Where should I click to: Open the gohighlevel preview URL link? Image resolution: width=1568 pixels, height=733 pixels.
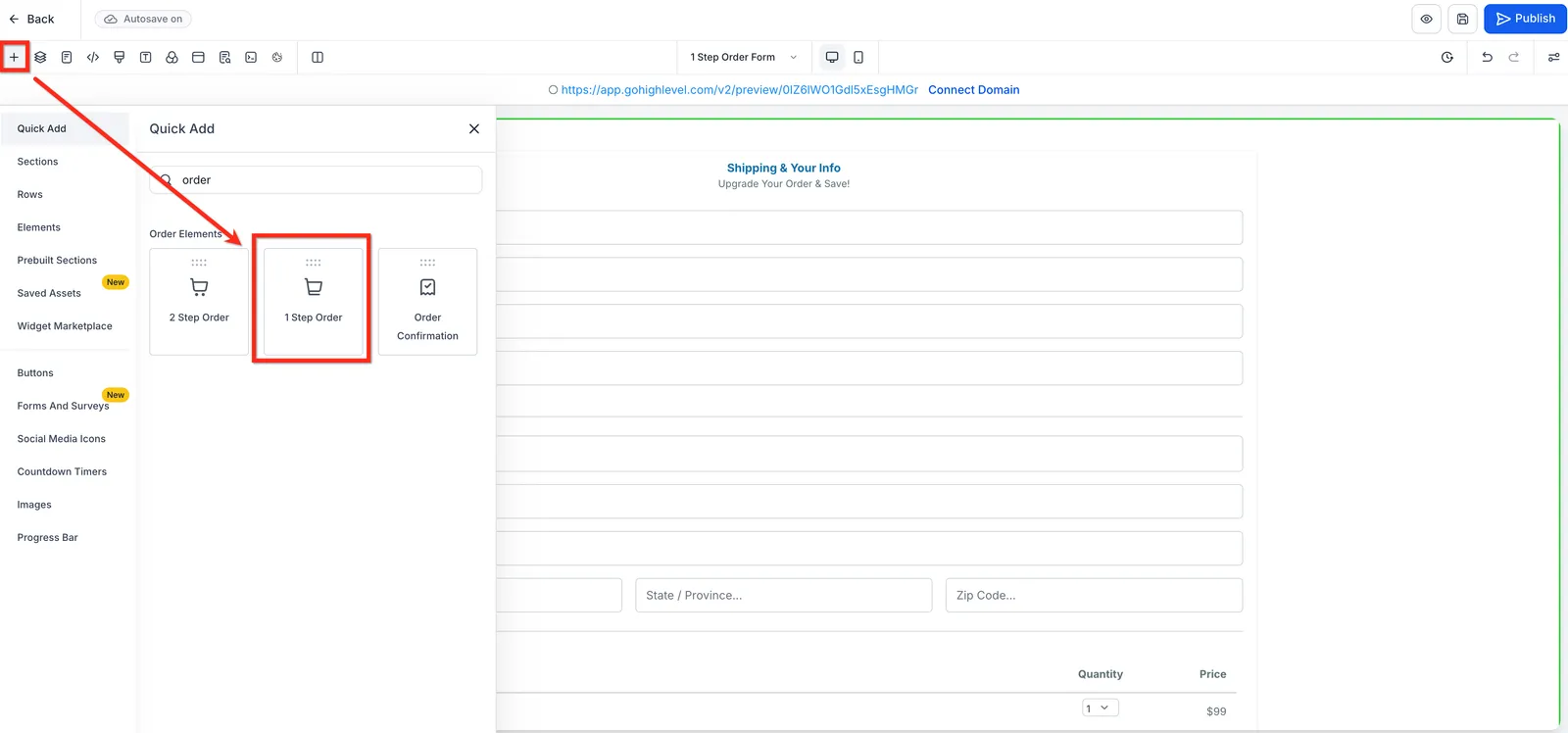pos(739,89)
